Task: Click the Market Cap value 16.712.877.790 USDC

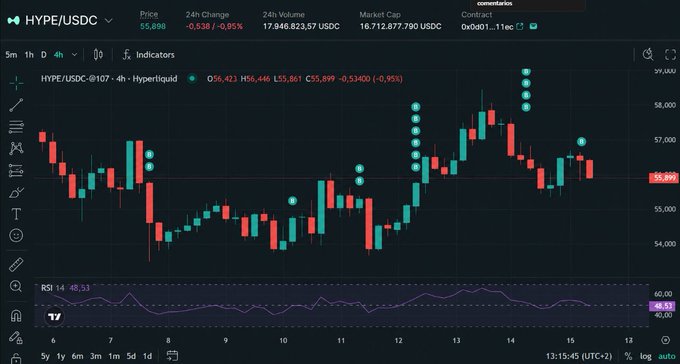Action: point(400,26)
